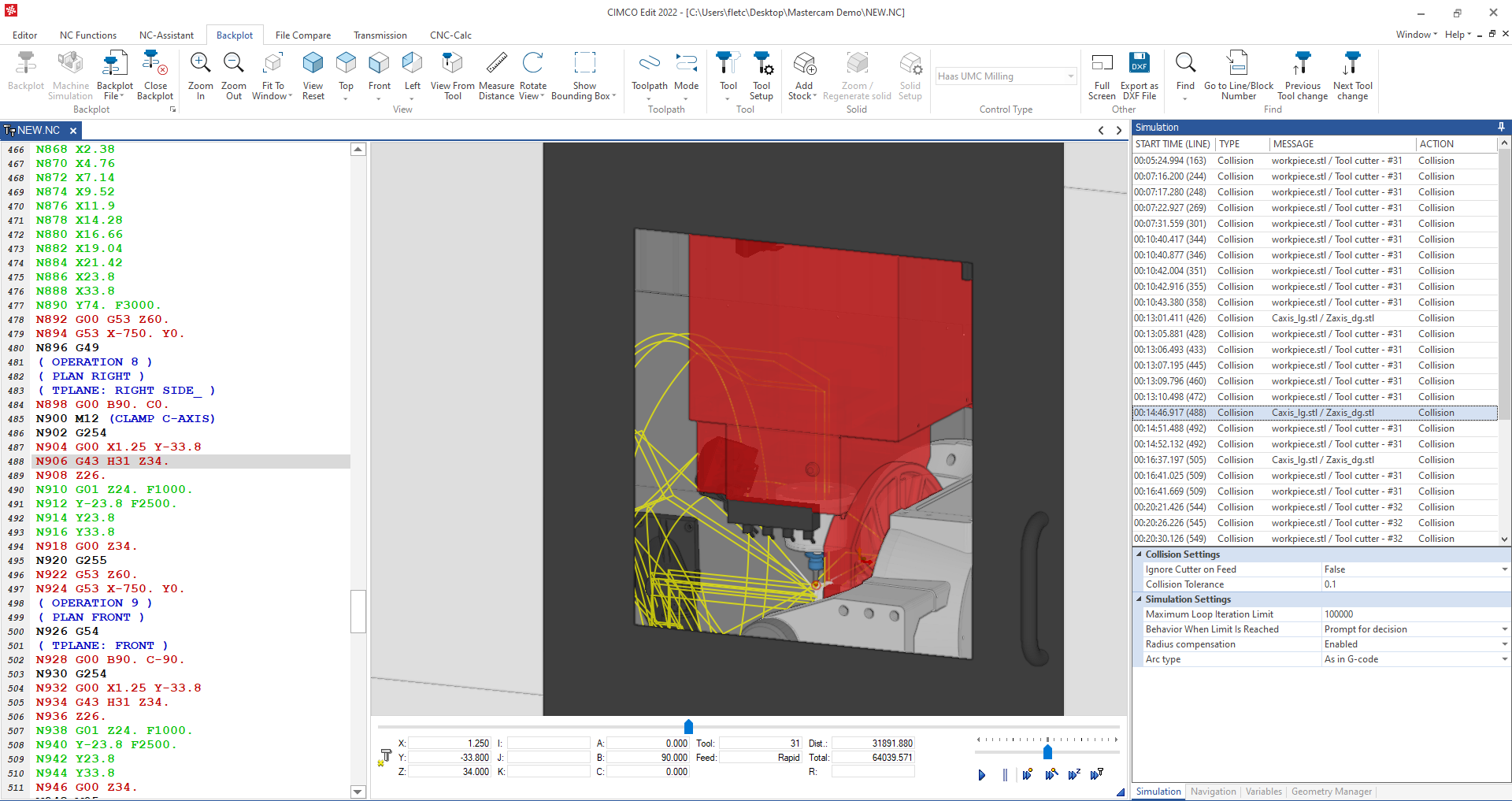
Task: Jump to the Next Tool change
Action: click(x=1352, y=75)
